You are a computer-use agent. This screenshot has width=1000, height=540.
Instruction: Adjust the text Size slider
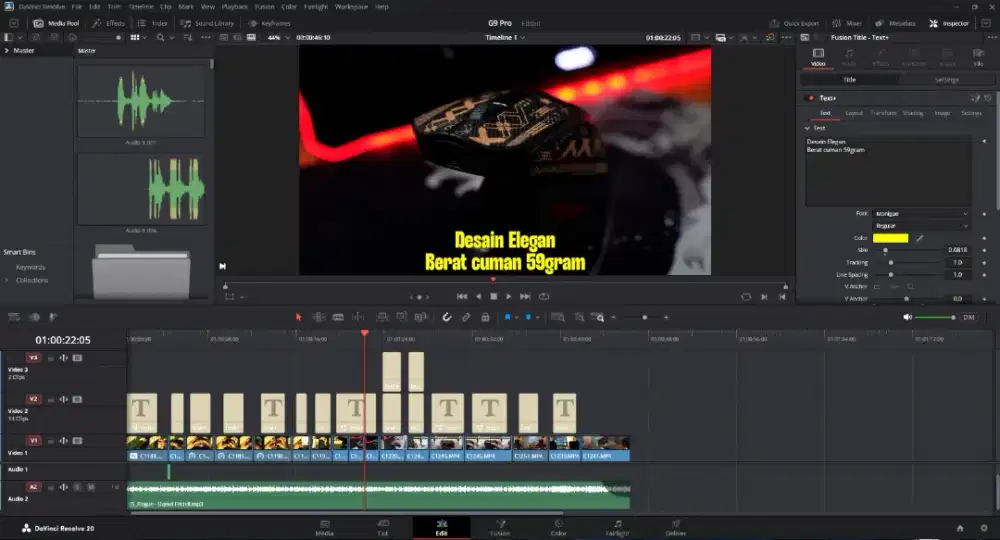(x=908, y=250)
